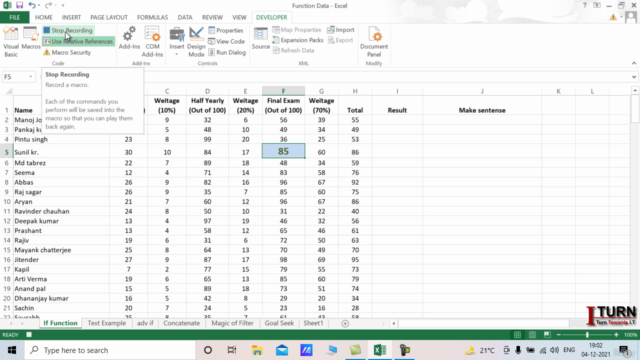Open Expansion Packs
This screenshot has height=360, width=640.
298,40
